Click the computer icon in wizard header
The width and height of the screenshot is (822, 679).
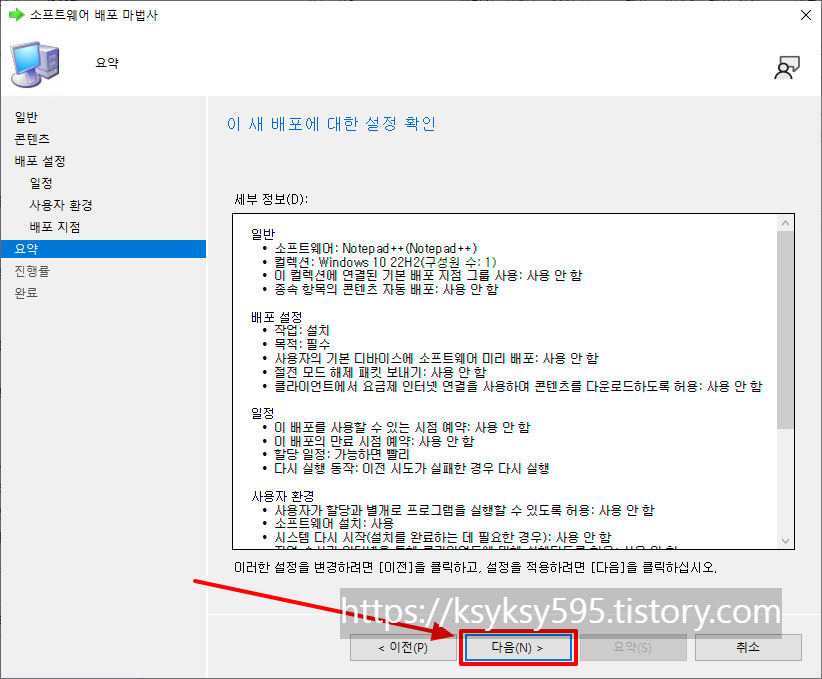(x=35, y=64)
